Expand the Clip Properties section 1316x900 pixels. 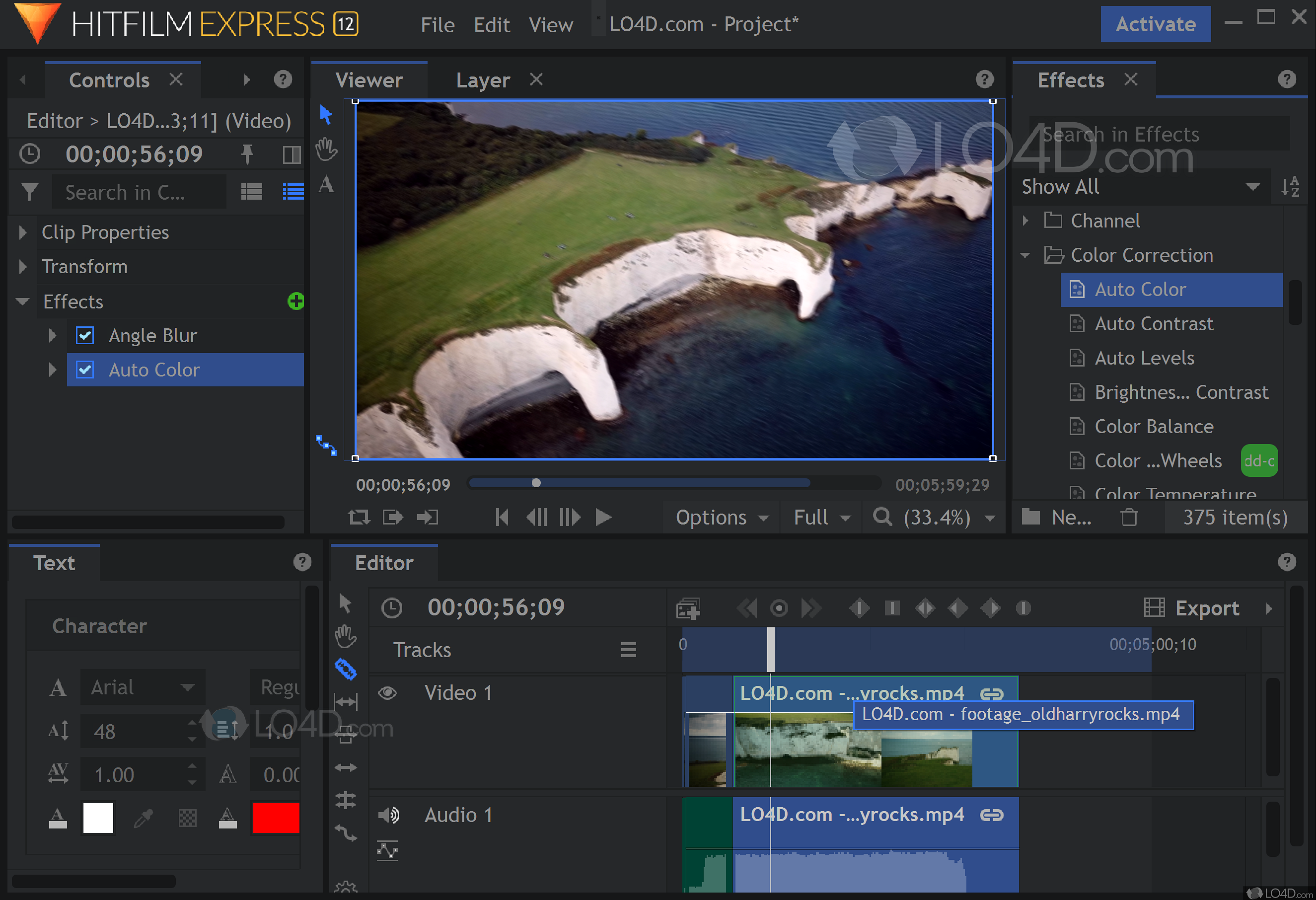pyautogui.click(x=23, y=232)
